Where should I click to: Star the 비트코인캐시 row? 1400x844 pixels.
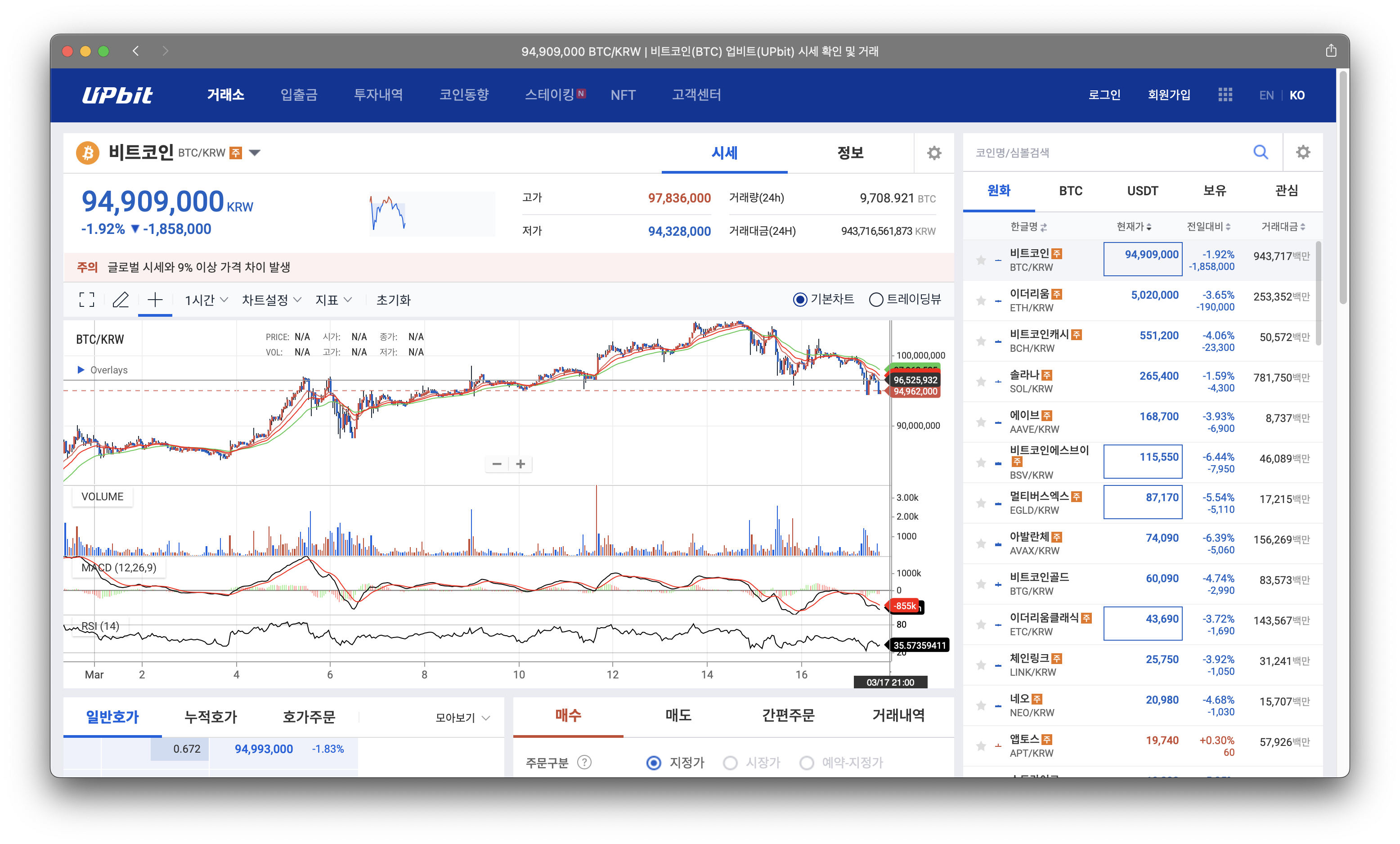(x=981, y=341)
